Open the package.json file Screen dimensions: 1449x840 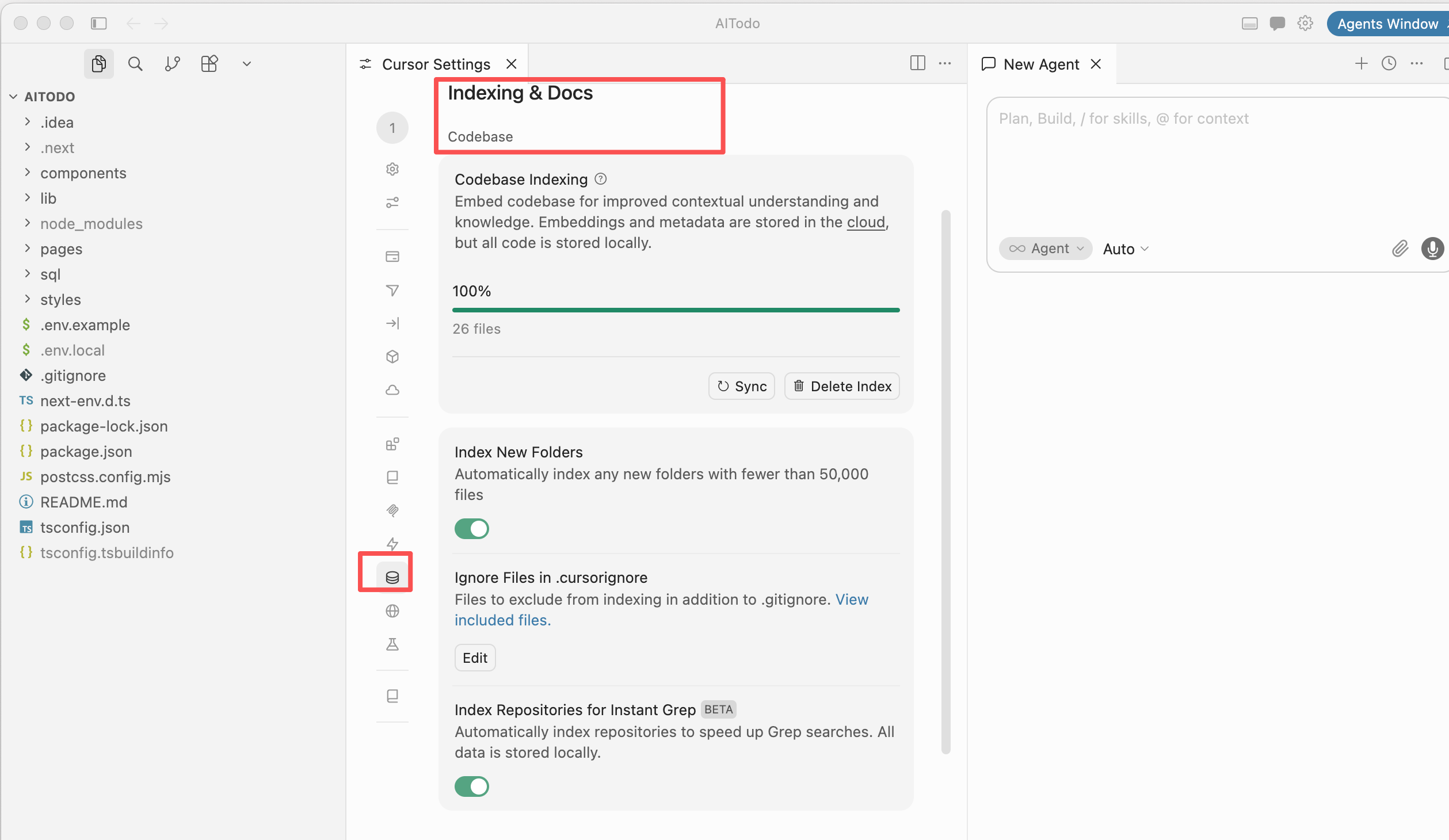(x=86, y=451)
